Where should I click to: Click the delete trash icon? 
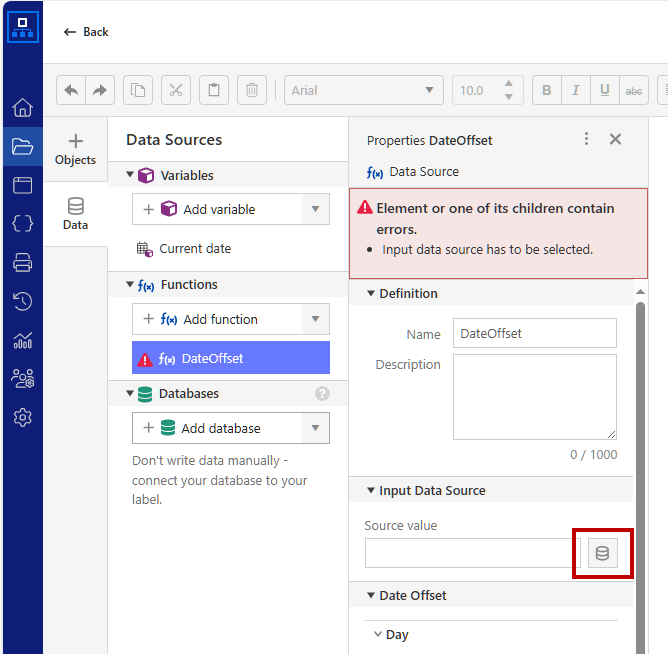(x=252, y=90)
